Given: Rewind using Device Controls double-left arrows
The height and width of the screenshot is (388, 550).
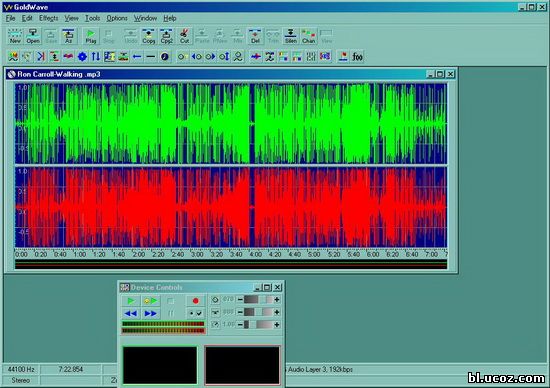Looking at the screenshot, I should 130,313.
